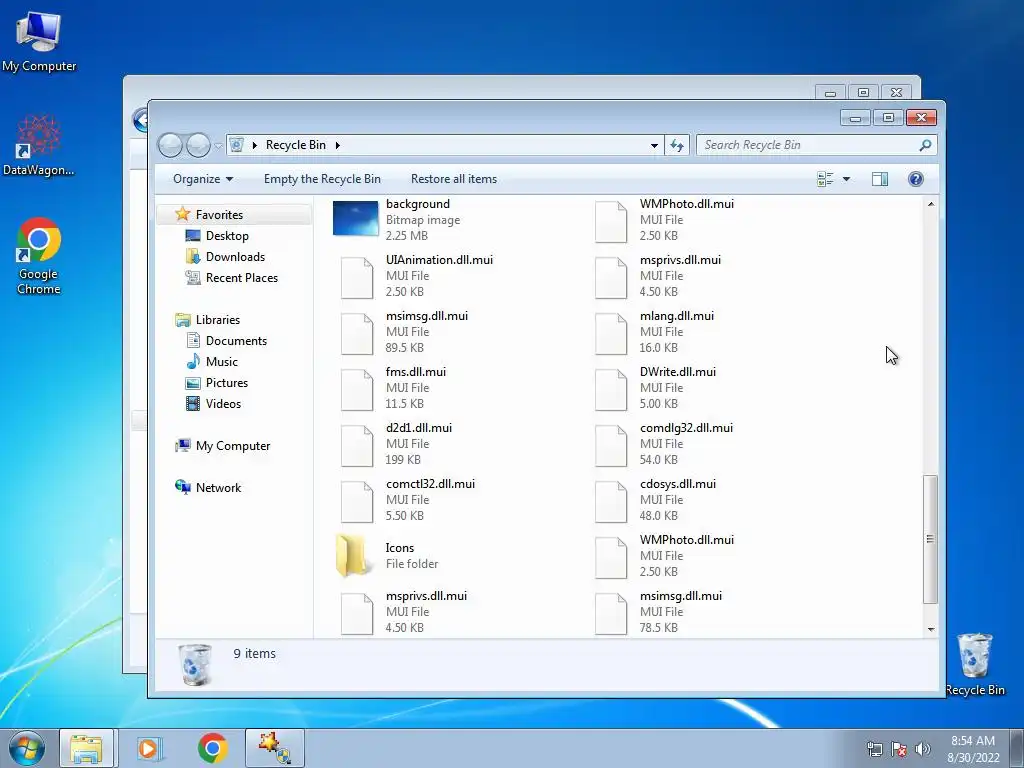This screenshot has height=768, width=1024.
Task: Click the taskbar installer icon with shield
Action: coord(275,748)
